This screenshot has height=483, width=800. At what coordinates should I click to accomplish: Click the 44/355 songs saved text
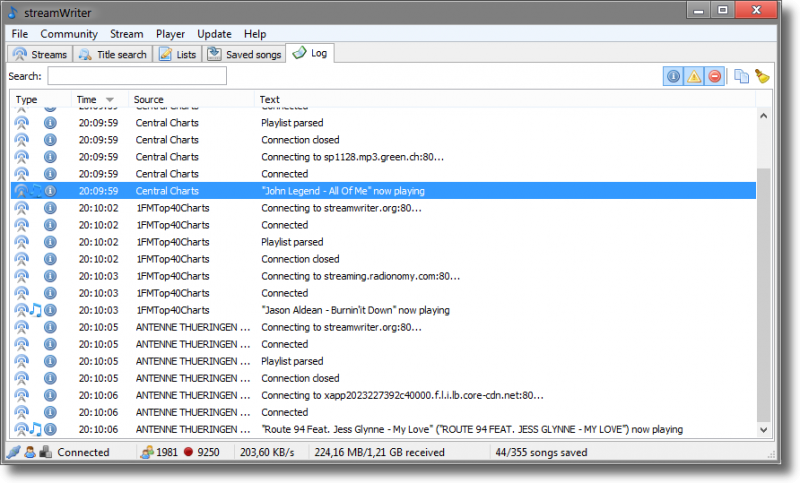(541, 452)
